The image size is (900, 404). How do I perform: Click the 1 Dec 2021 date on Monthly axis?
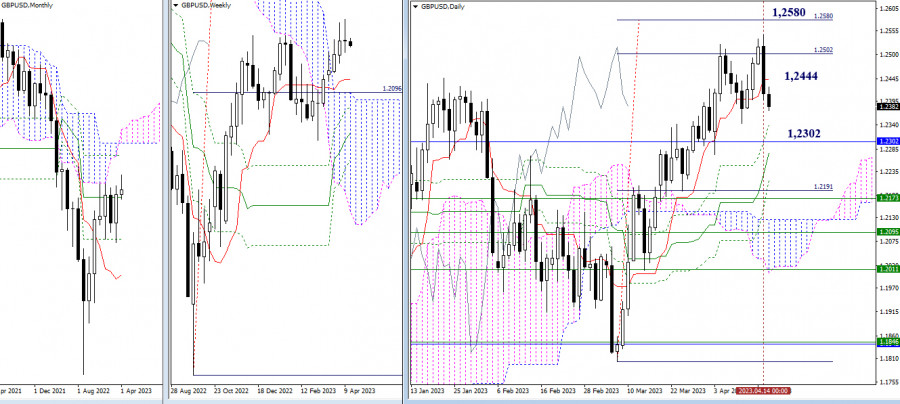click(49, 391)
